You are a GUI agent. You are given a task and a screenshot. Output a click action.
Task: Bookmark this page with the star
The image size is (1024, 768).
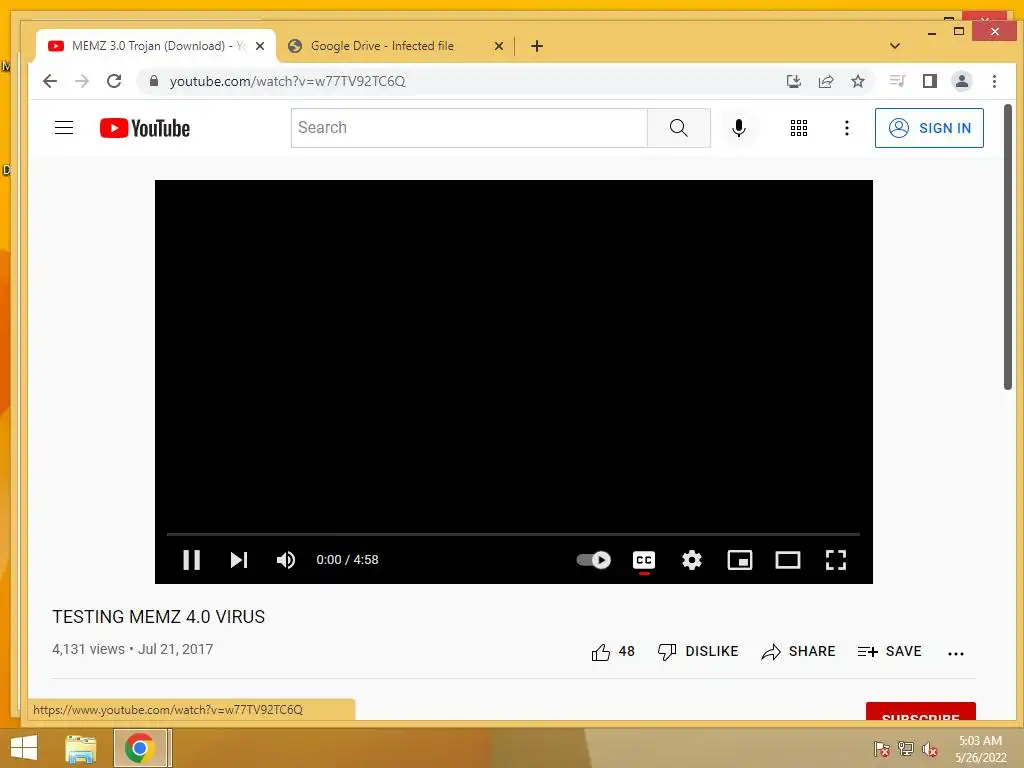[x=858, y=81]
